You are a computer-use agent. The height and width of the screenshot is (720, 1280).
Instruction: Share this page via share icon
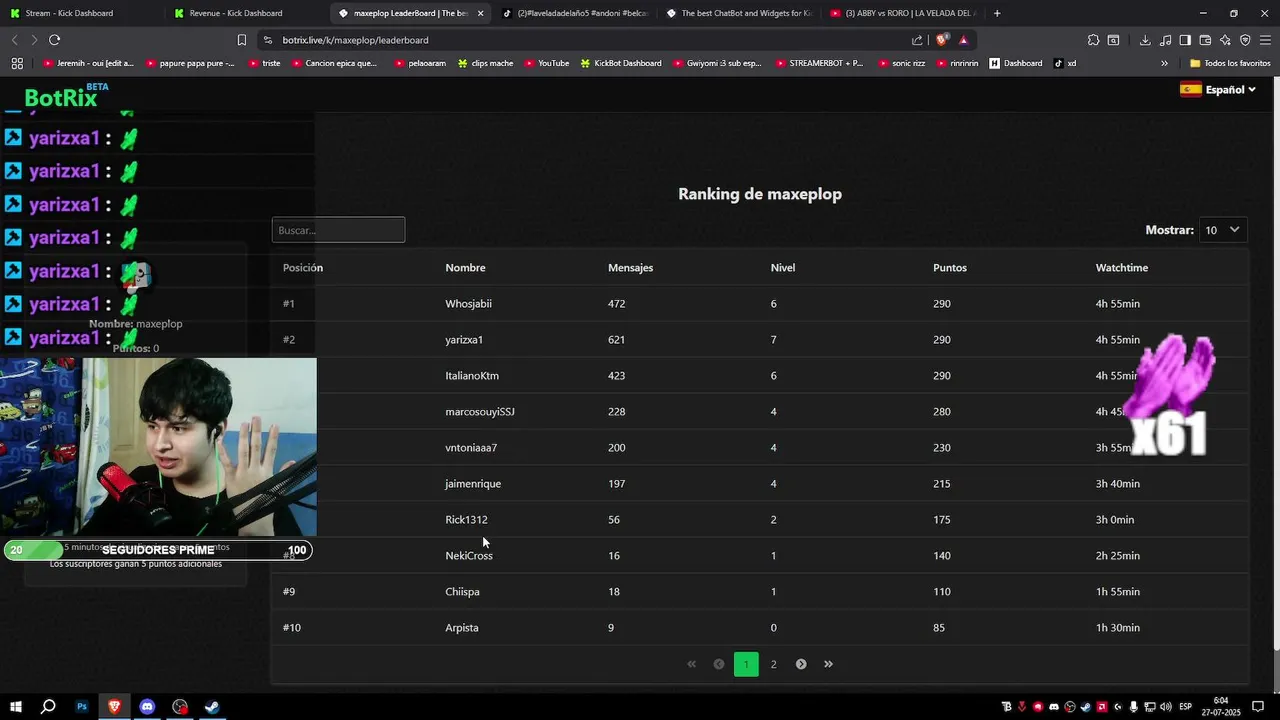(917, 40)
